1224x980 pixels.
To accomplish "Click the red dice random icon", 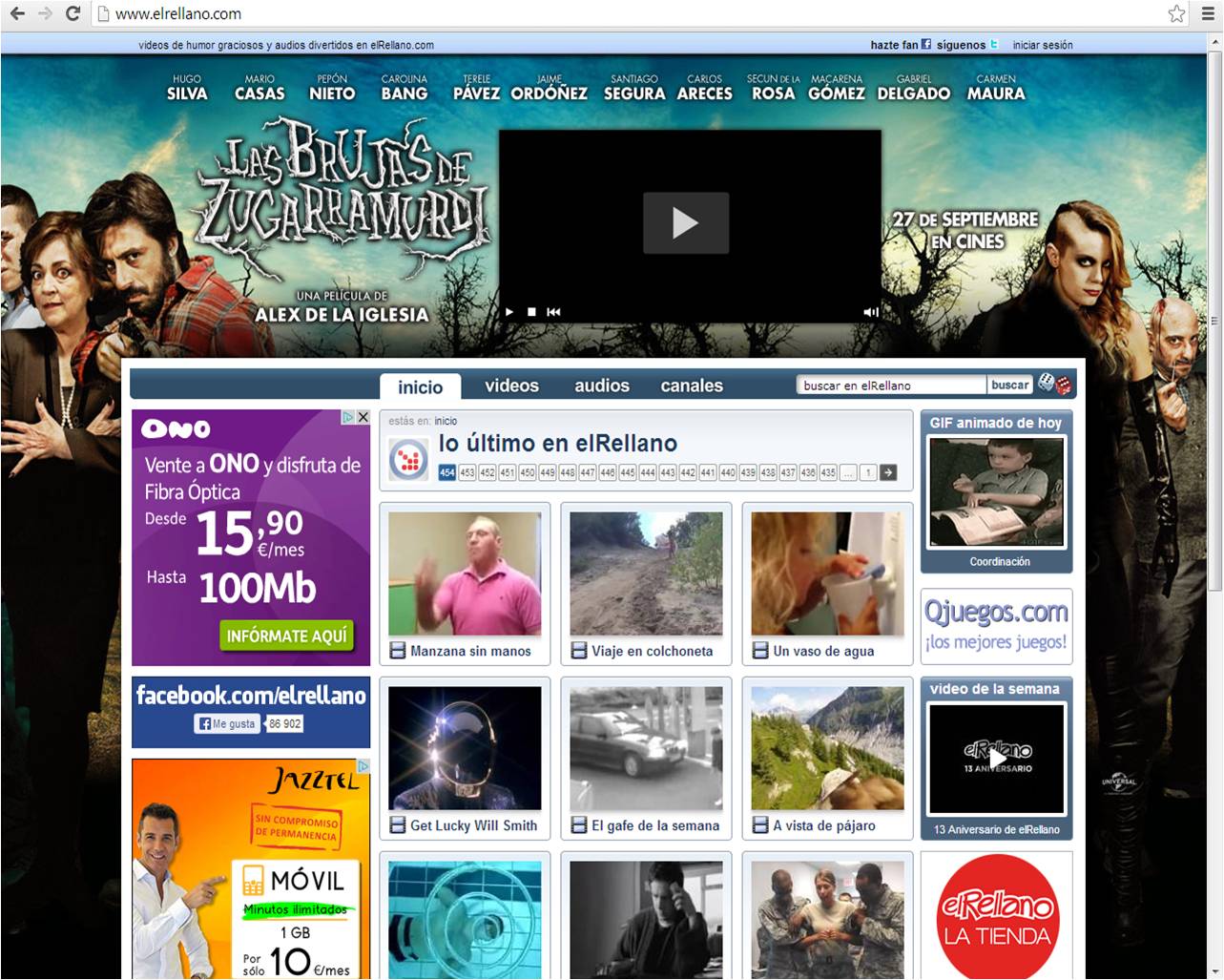I will coord(1055,385).
